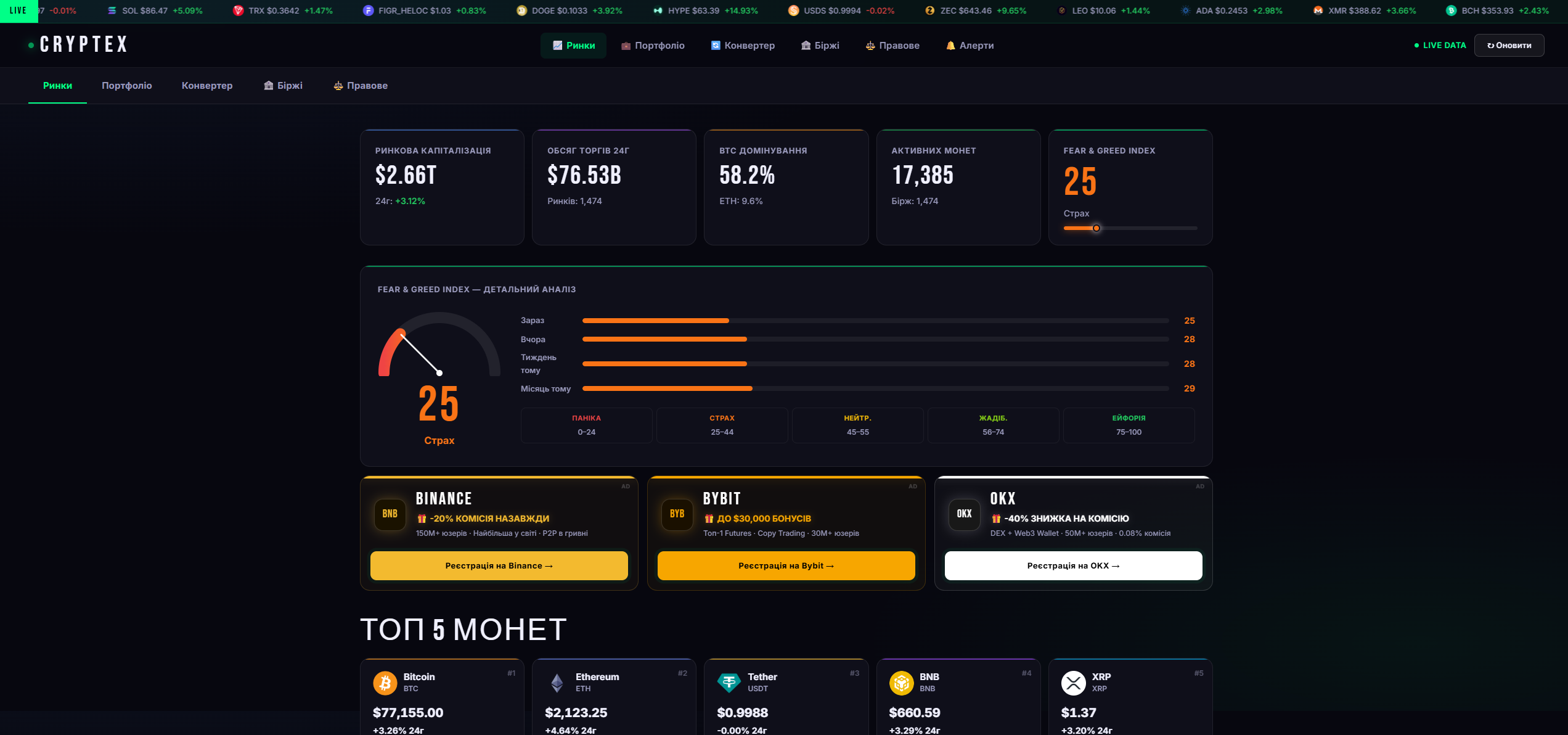The image size is (1568, 735).
Task: Click the ЕЙФОРІЯ 75–100 range box
Action: pyautogui.click(x=1129, y=425)
